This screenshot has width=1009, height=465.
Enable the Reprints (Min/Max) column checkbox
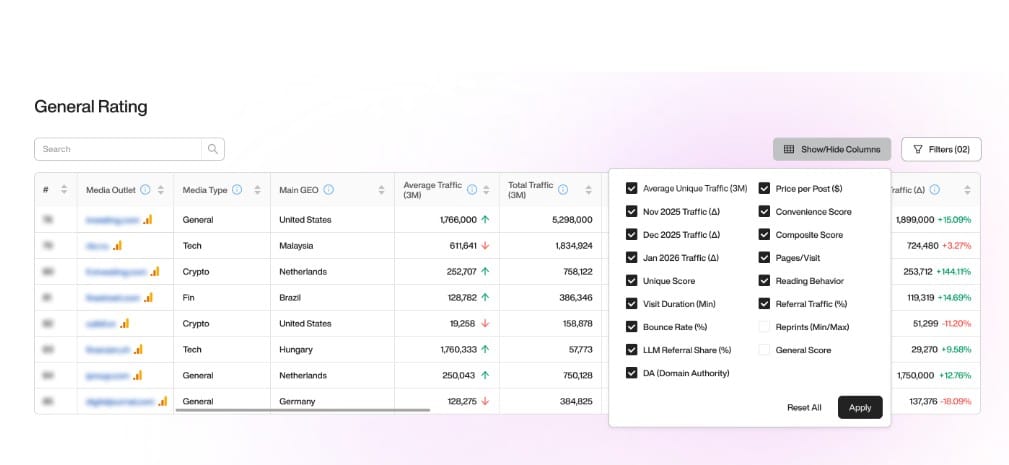tap(764, 327)
